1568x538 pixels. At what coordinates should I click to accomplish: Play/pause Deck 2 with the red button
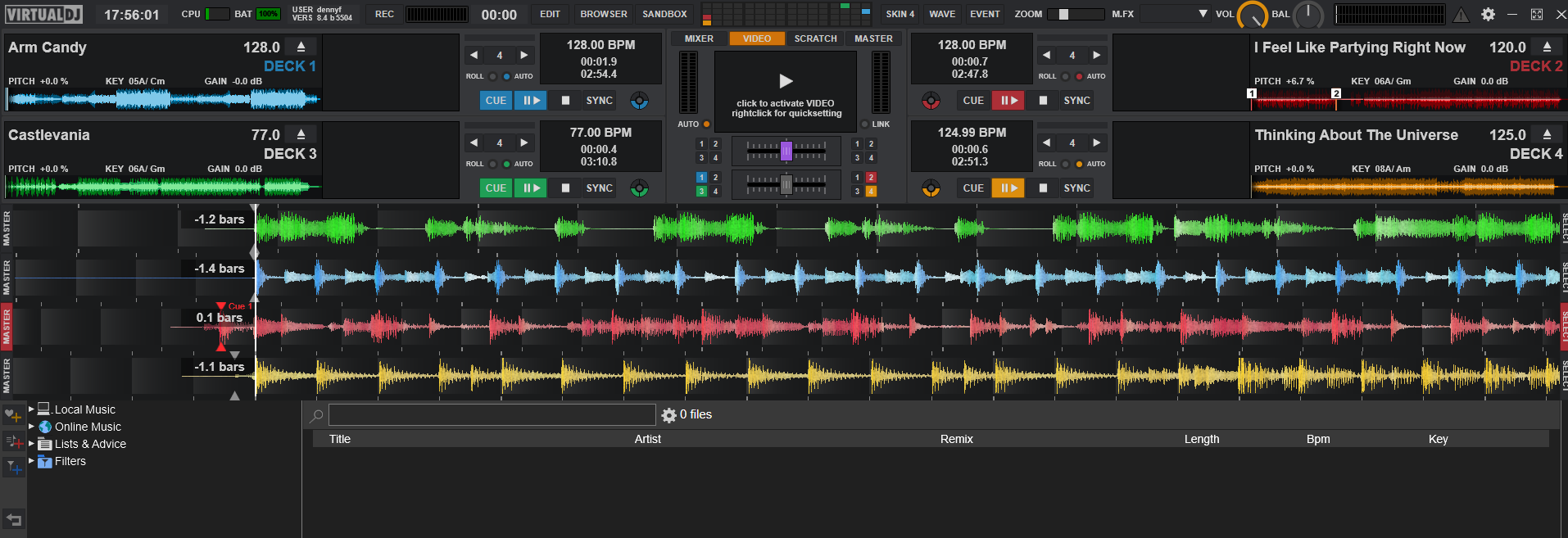tap(1008, 101)
